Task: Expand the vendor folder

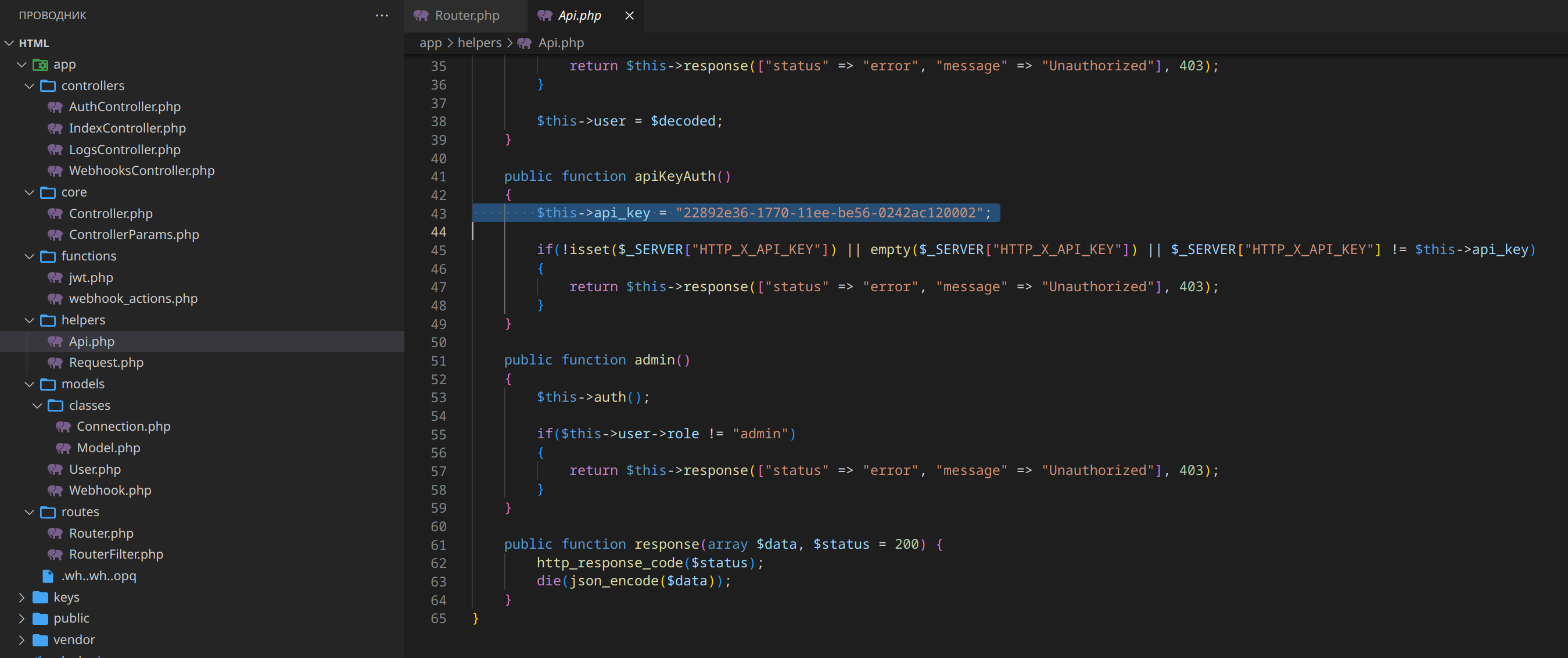Action: pyautogui.click(x=22, y=640)
